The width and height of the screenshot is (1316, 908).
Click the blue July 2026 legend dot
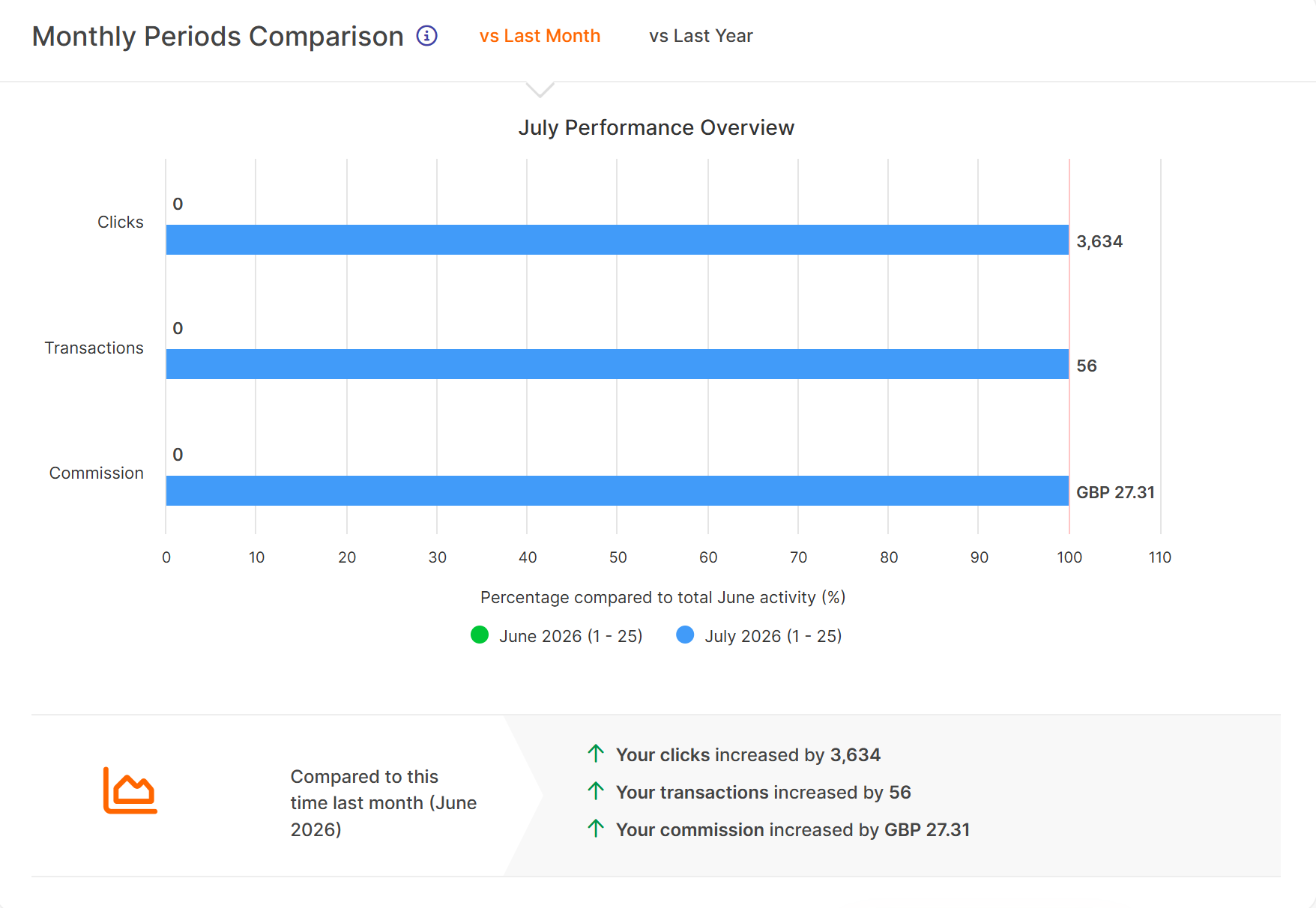685,635
